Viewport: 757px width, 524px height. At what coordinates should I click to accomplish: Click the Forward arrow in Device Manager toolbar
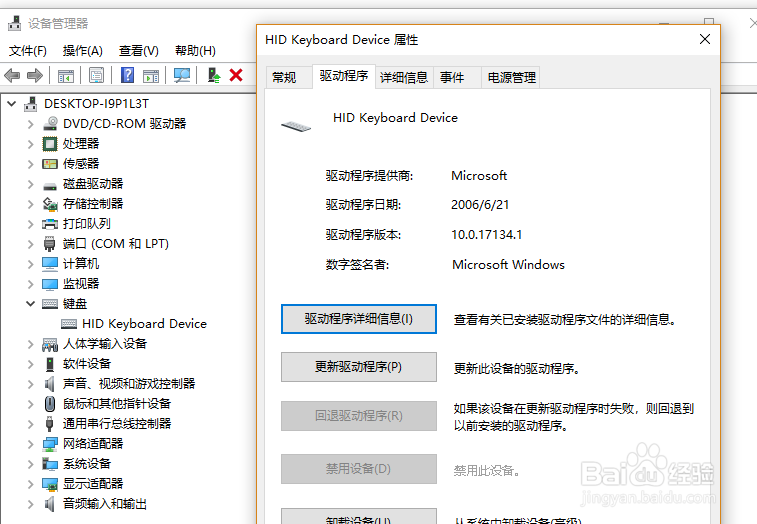pos(35,75)
